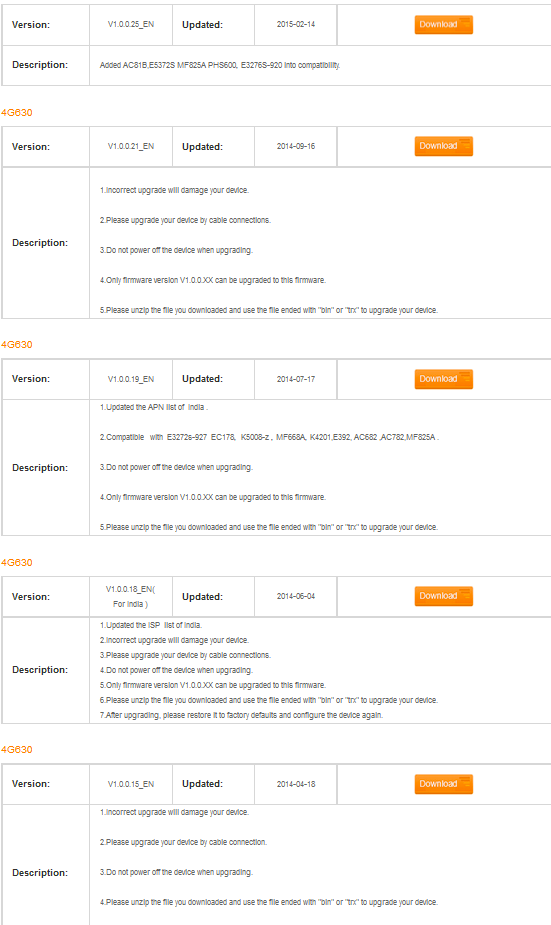Open the 4G630 link above V1.0.0.15_EN

17,750
